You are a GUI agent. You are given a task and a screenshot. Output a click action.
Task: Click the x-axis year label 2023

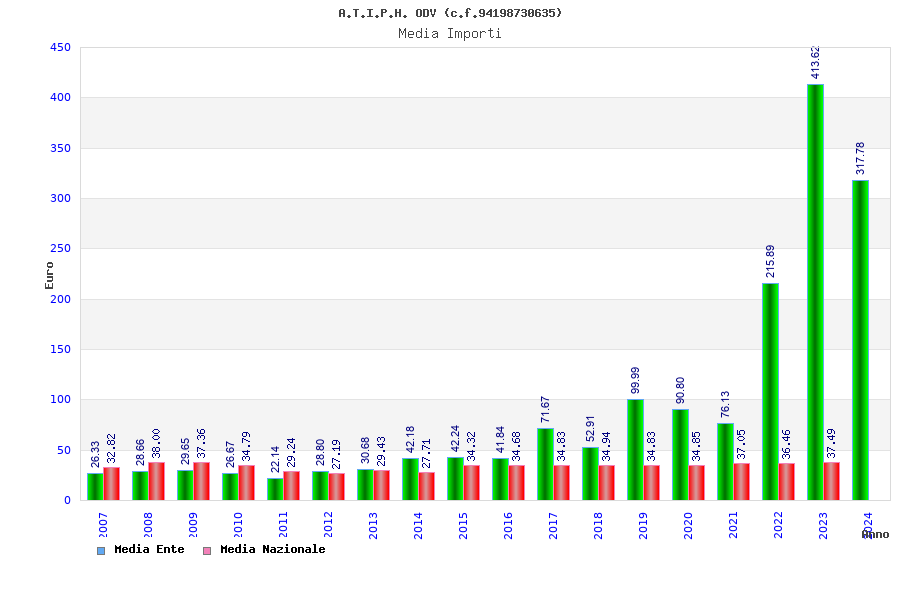[823, 525]
